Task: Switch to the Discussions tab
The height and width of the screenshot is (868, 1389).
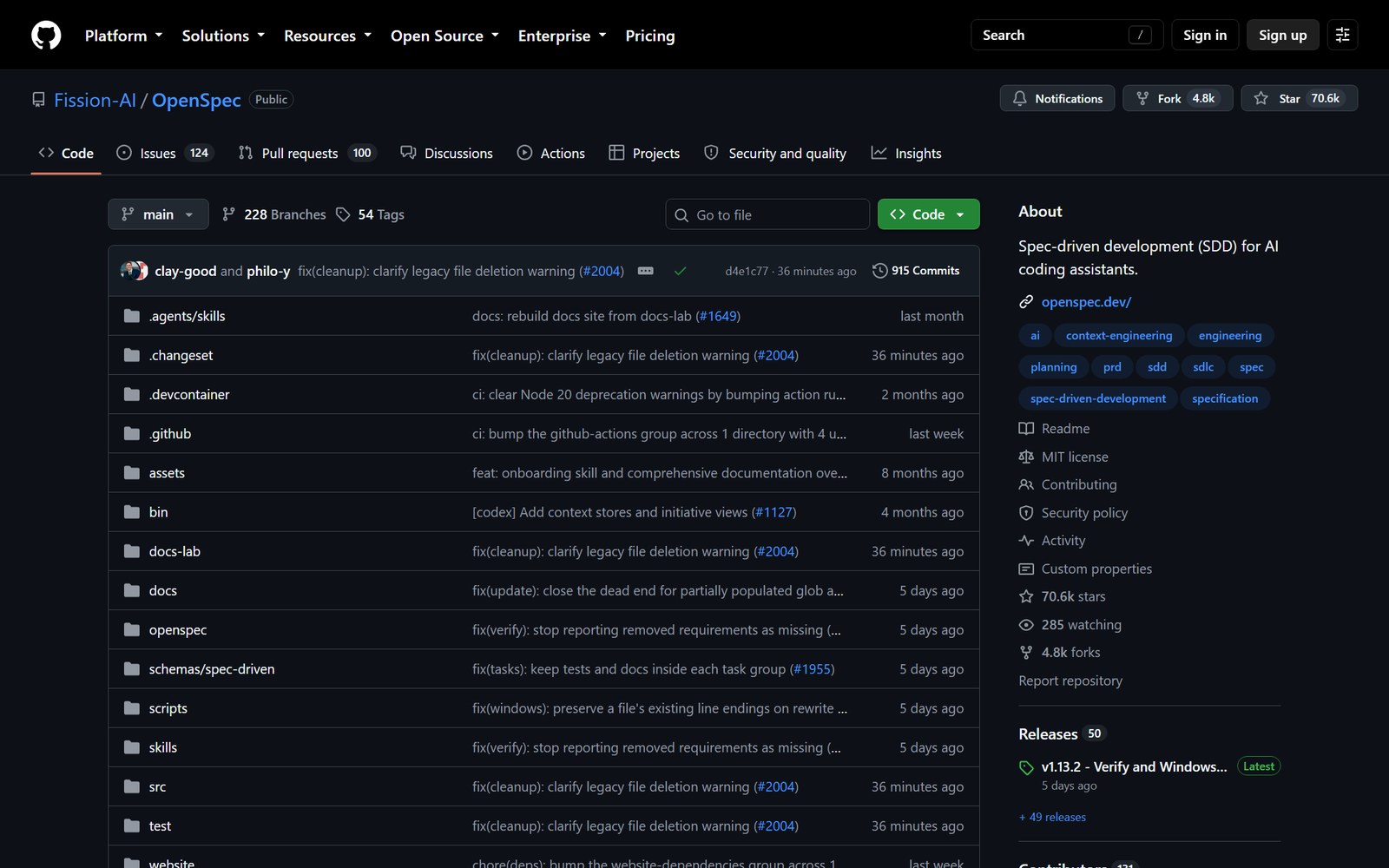Action: [446, 153]
